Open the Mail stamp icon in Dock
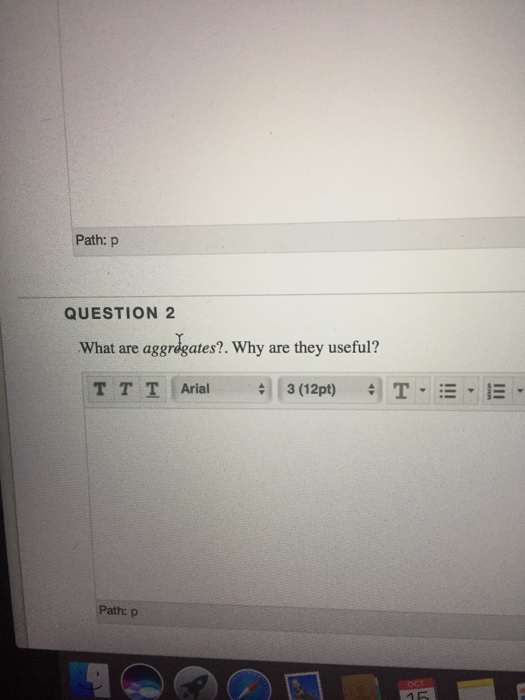 (303, 686)
